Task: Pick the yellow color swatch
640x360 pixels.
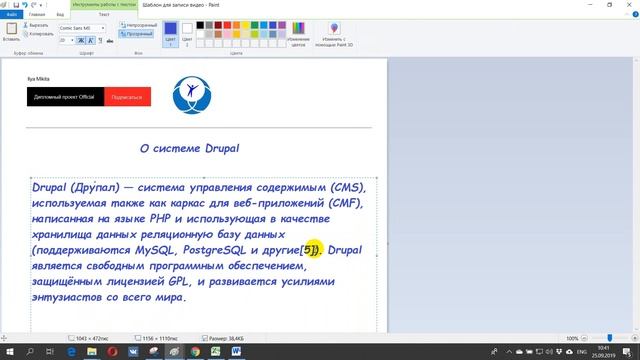Action: point(245,25)
